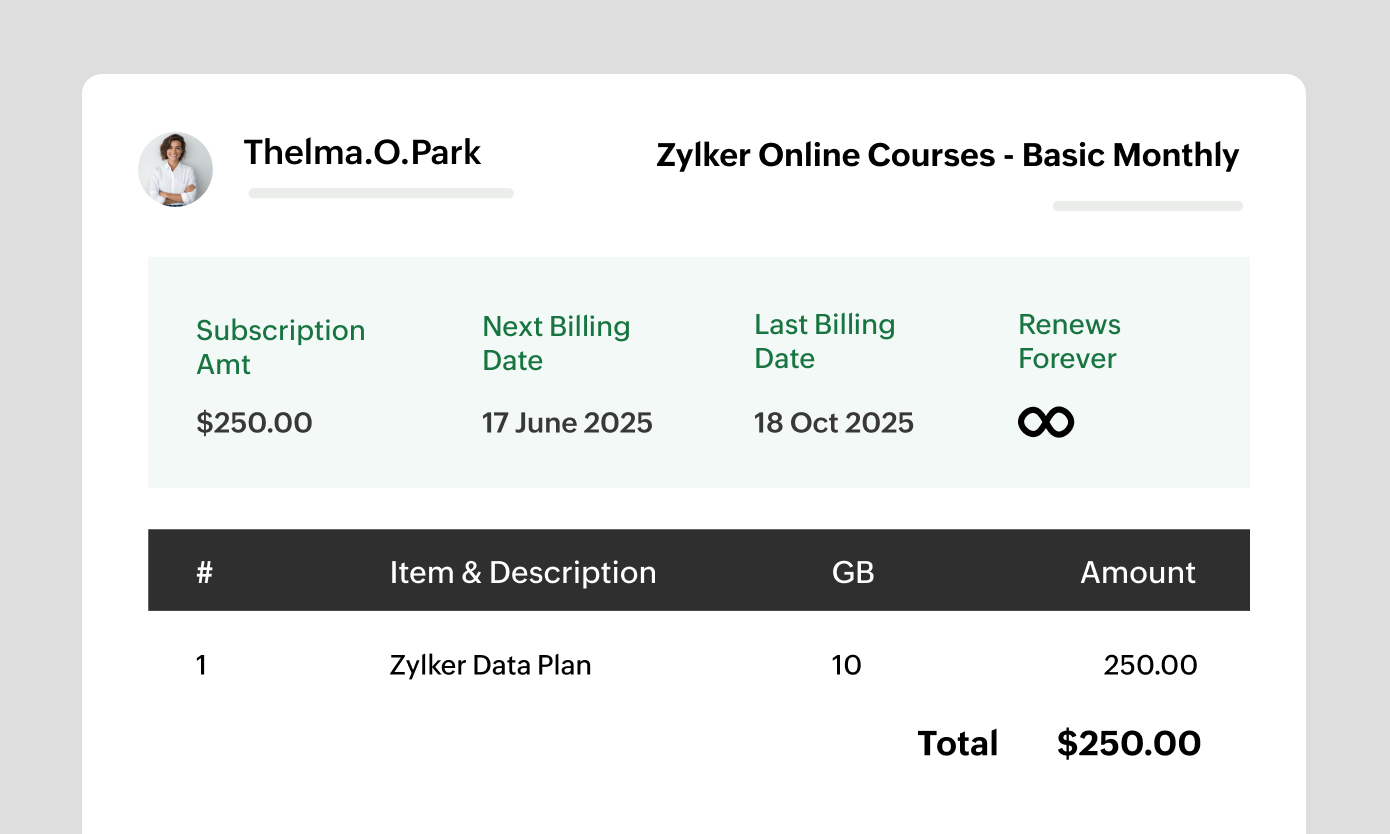Click the gray placeholder bar under plan title
1390x834 pixels.
click(x=1147, y=206)
